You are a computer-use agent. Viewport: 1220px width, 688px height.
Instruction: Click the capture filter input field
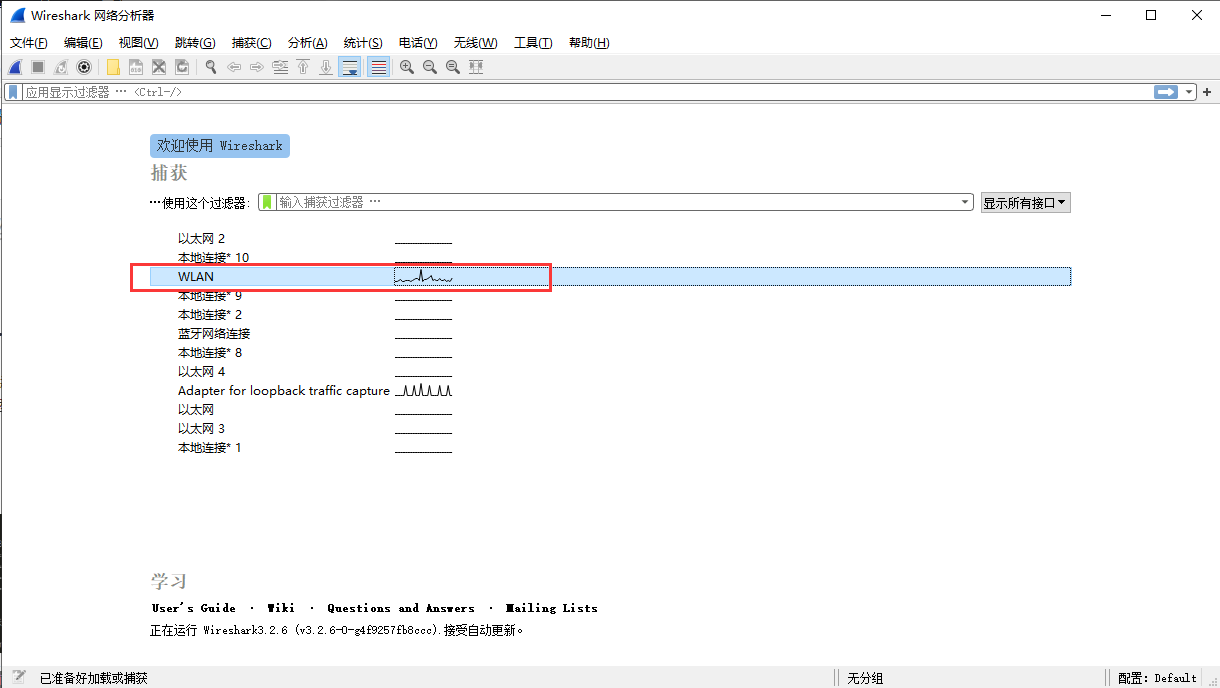coord(616,202)
